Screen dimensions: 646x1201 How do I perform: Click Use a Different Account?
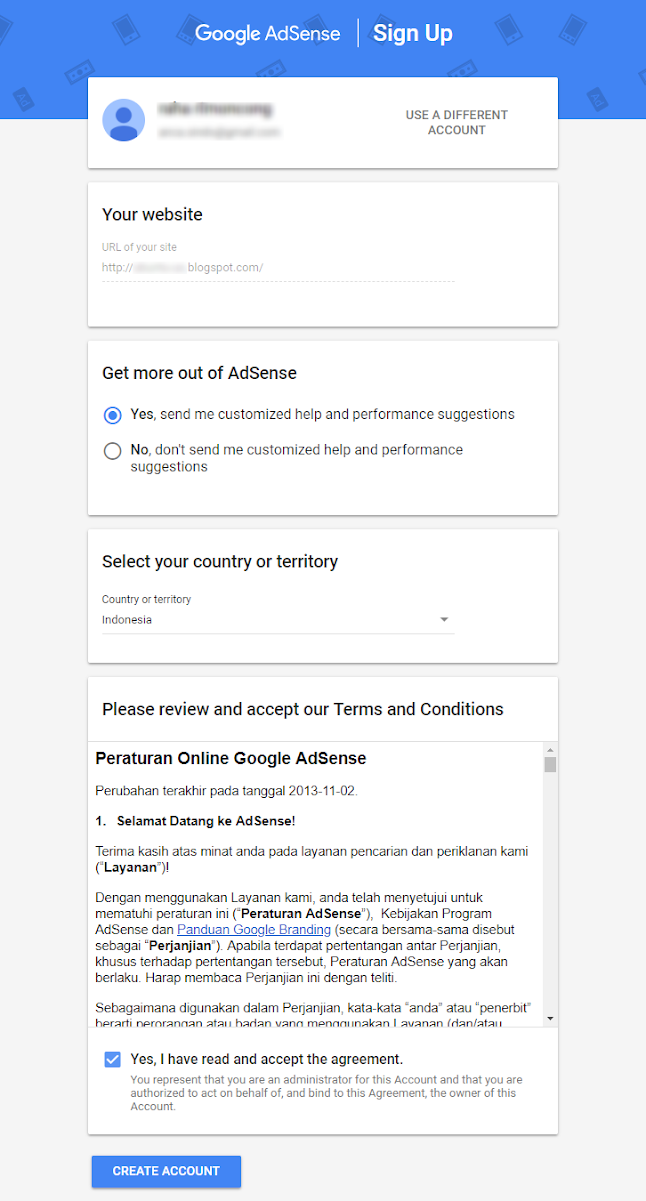(456, 122)
